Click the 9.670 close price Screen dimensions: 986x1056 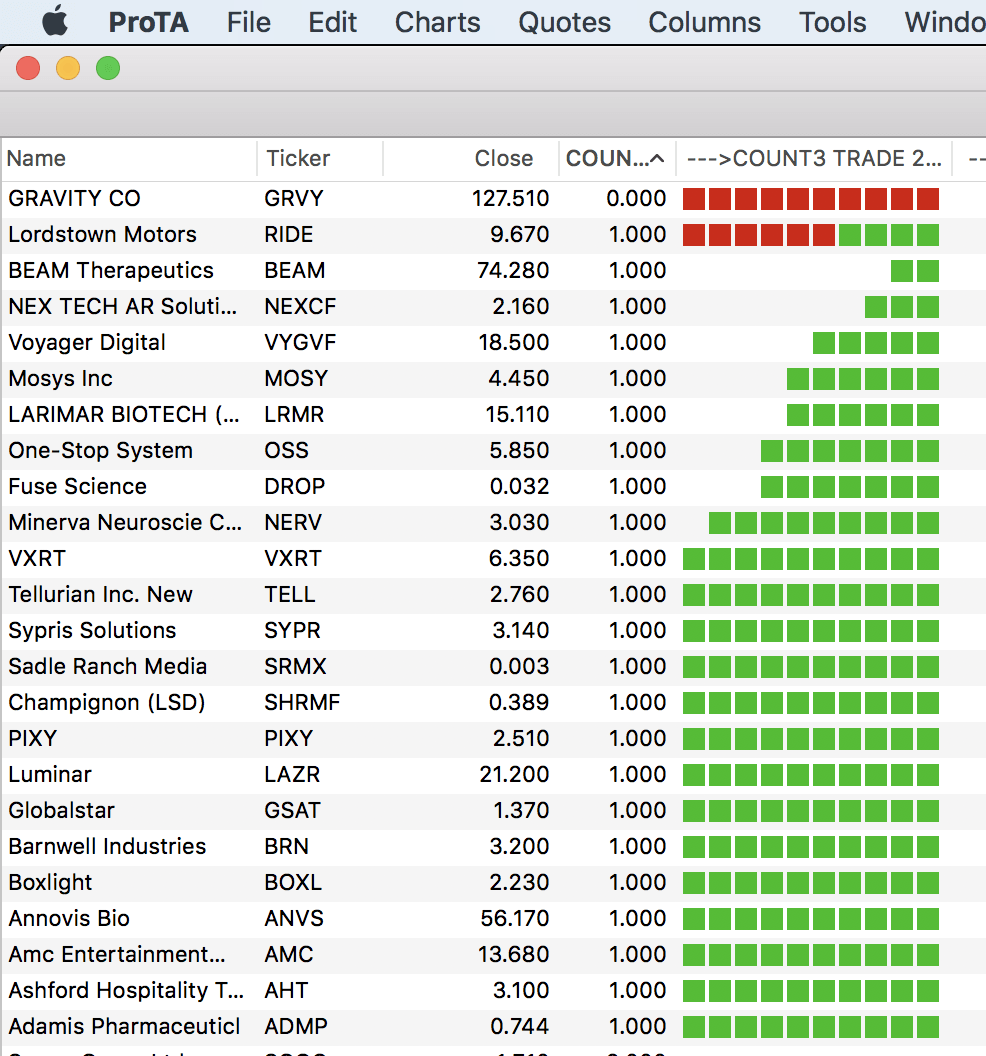[519, 234]
